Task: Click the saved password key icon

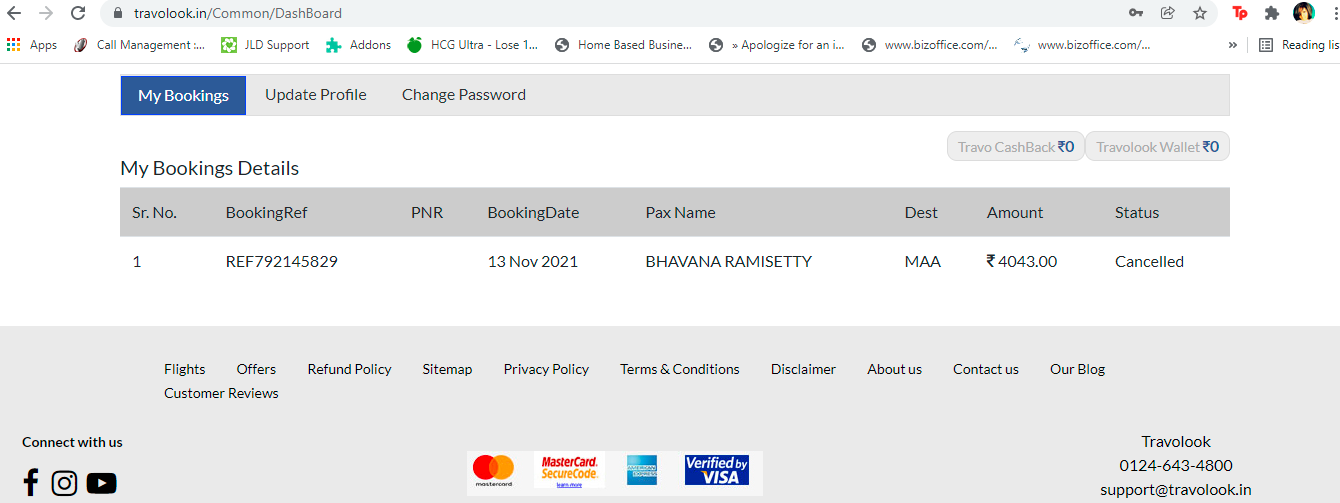Action: point(1135,13)
